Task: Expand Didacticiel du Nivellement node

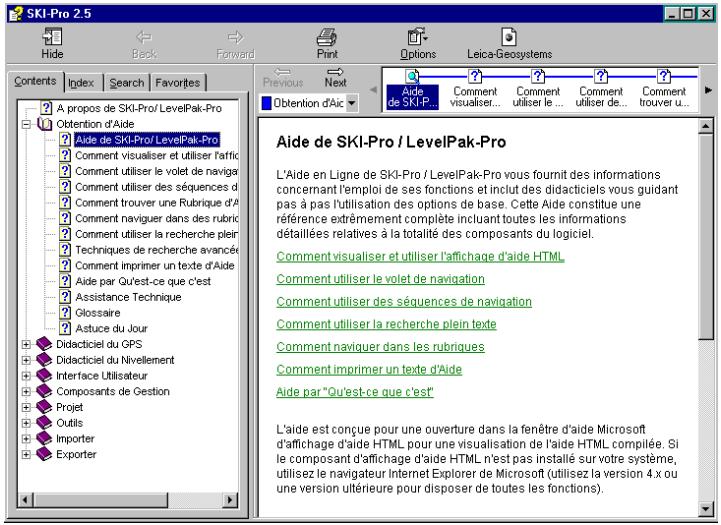Action: 26,360
